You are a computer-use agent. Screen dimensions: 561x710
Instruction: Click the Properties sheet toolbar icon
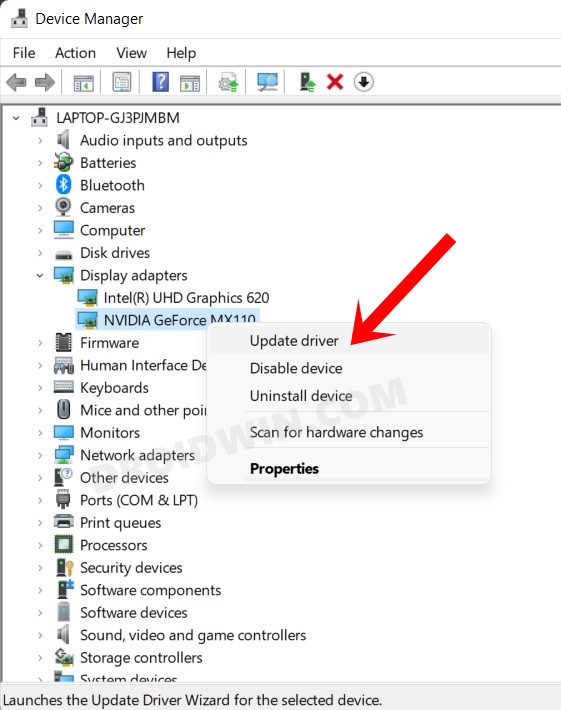(122, 82)
